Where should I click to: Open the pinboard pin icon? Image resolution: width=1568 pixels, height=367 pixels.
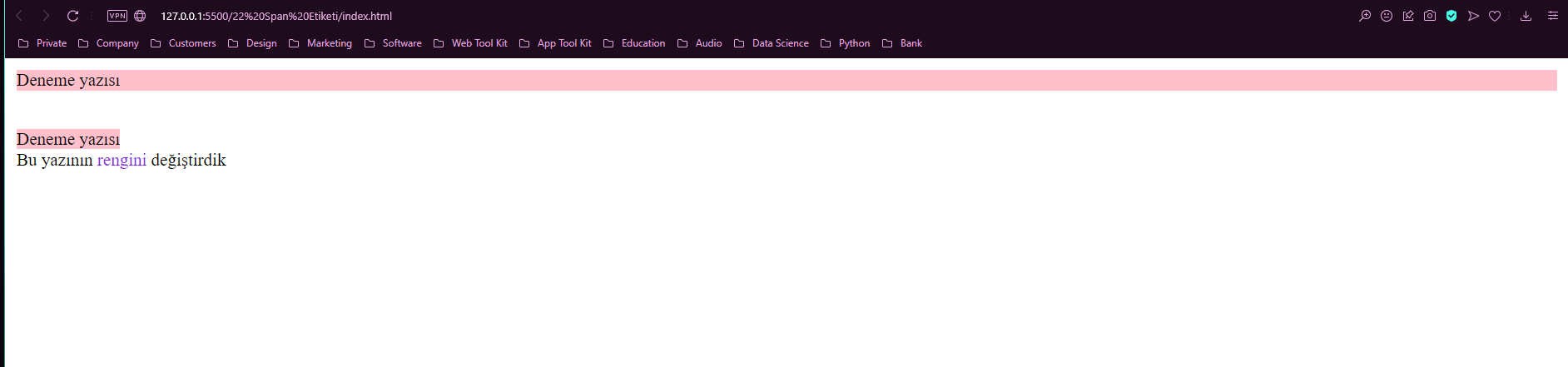1408,16
